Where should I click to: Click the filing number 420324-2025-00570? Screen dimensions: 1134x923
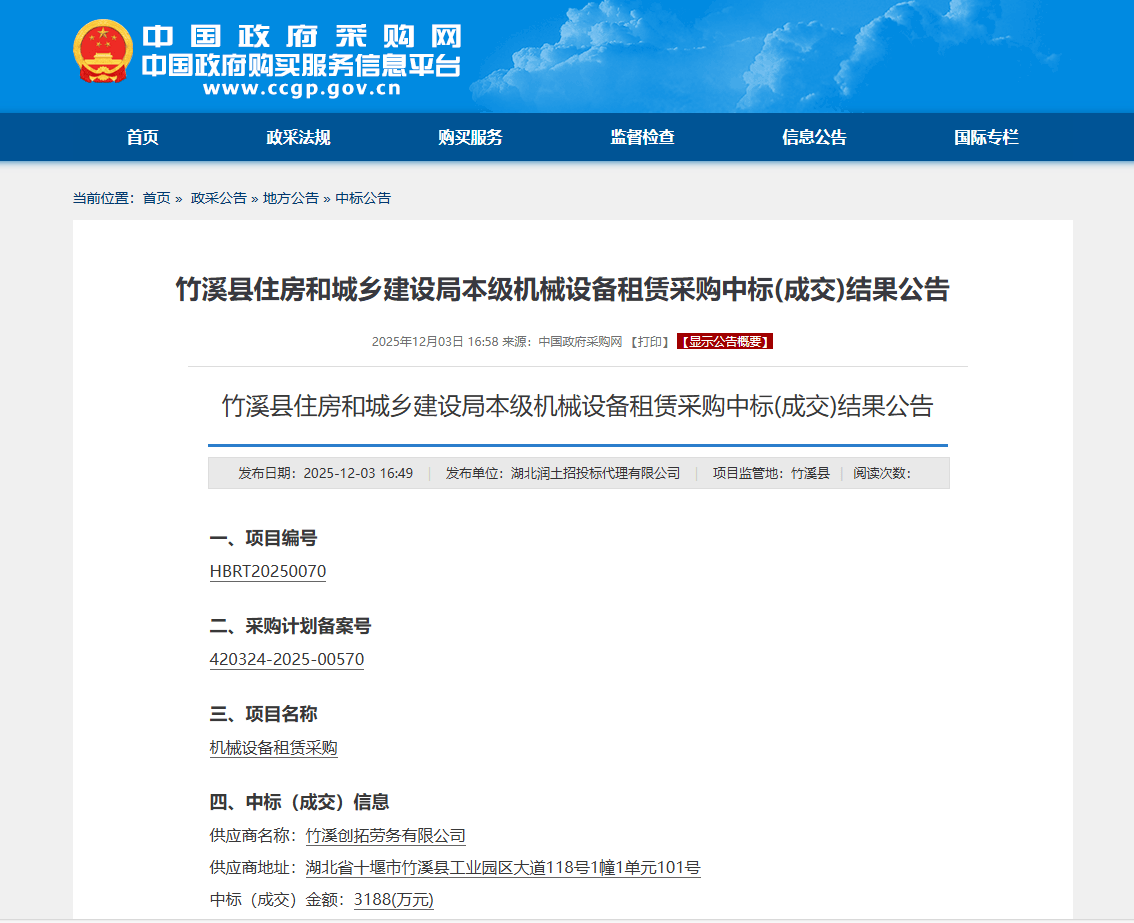tap(286, 660)
